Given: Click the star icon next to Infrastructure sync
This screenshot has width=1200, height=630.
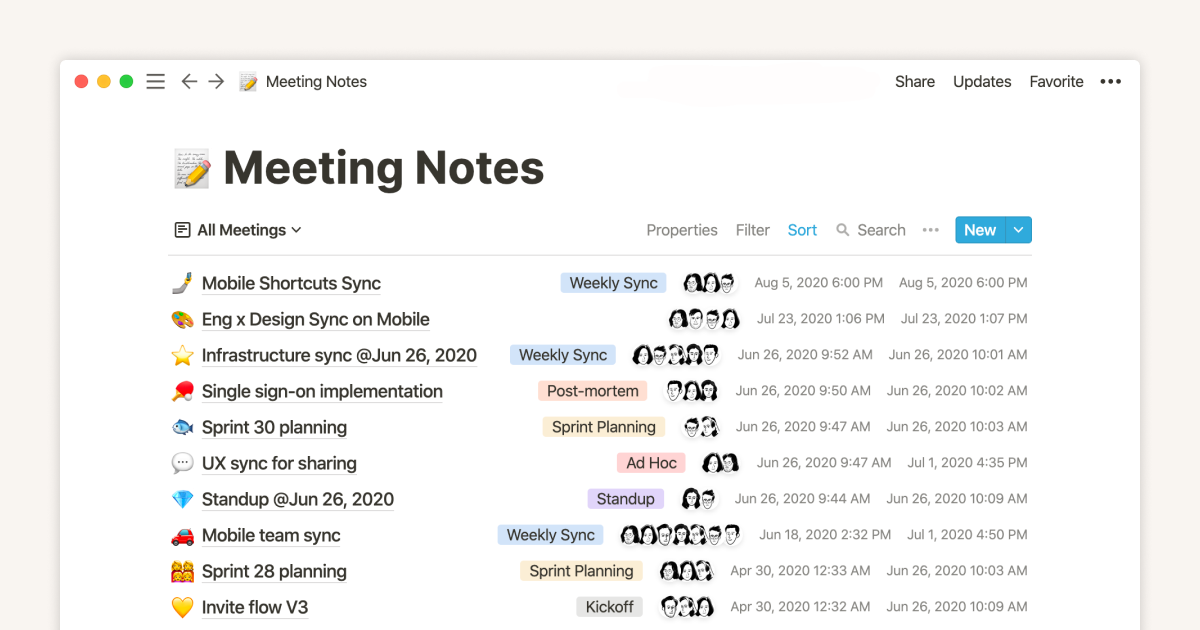Looking at the screenshot, I should pos(183,354).
